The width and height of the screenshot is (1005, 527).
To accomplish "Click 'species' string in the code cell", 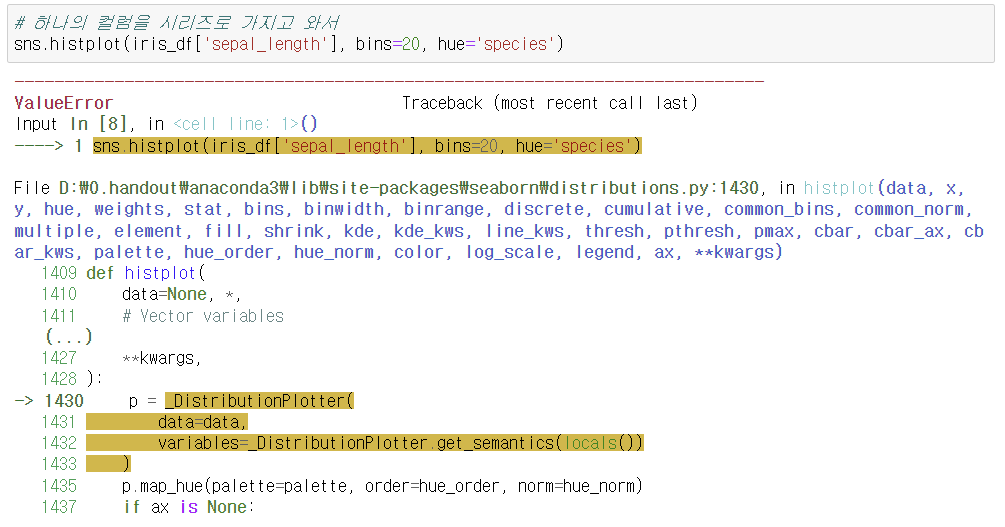I will [x=515, y=44].
